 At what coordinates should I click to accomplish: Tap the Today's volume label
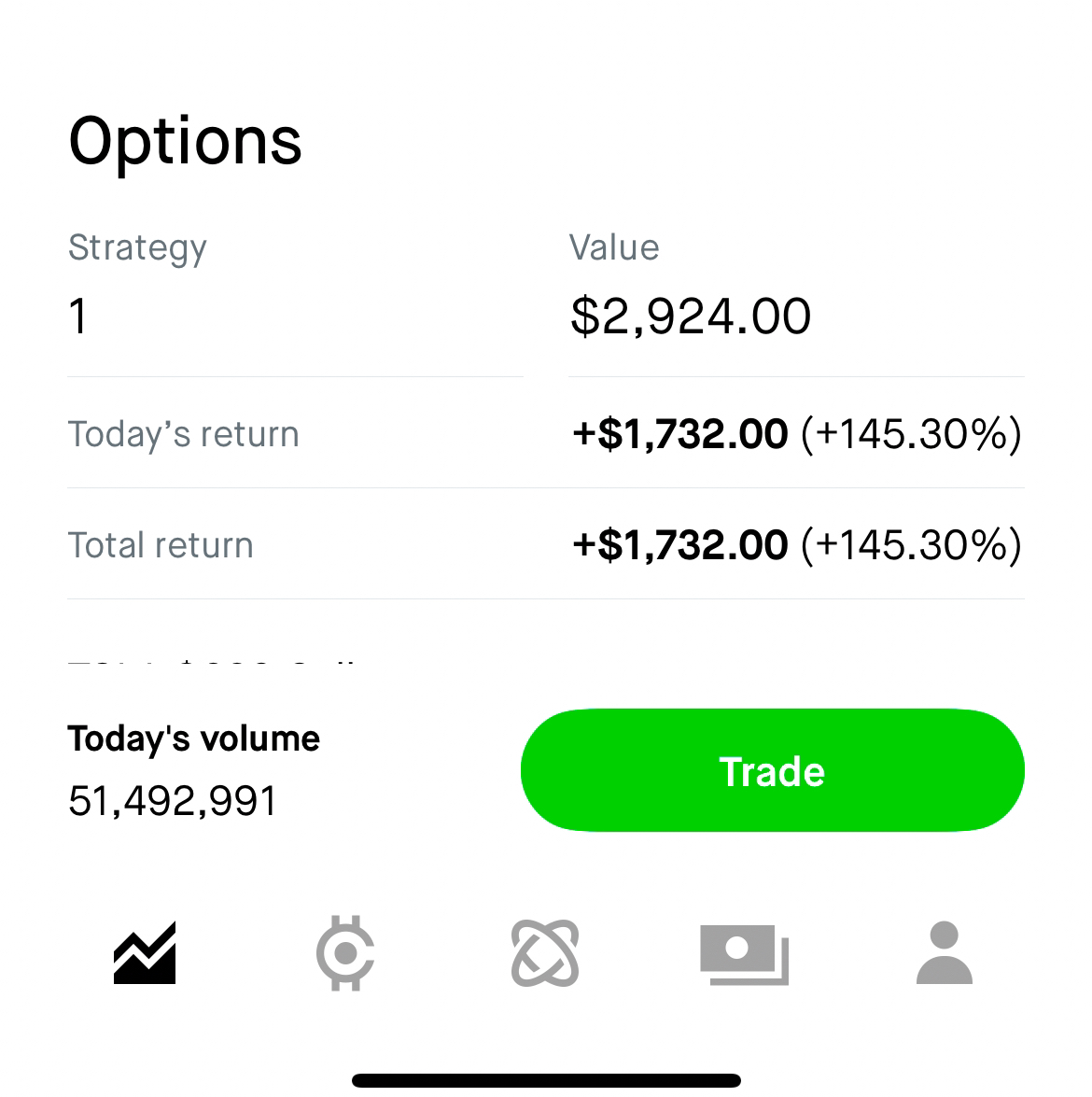click(193, 738)
